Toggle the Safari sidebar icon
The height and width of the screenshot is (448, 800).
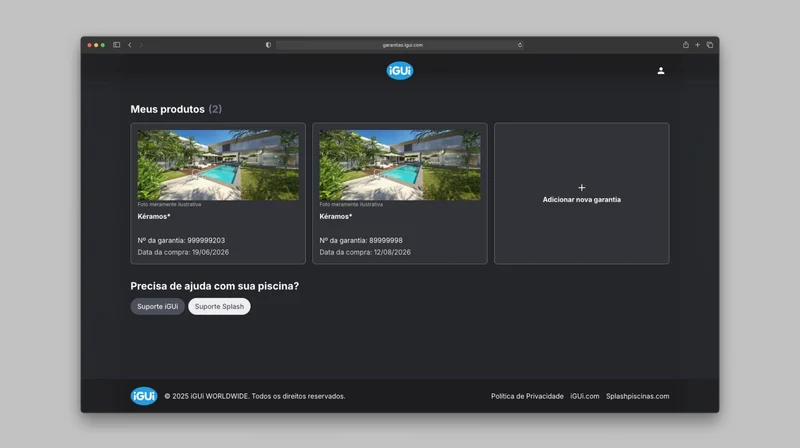[x=116, y=45]
